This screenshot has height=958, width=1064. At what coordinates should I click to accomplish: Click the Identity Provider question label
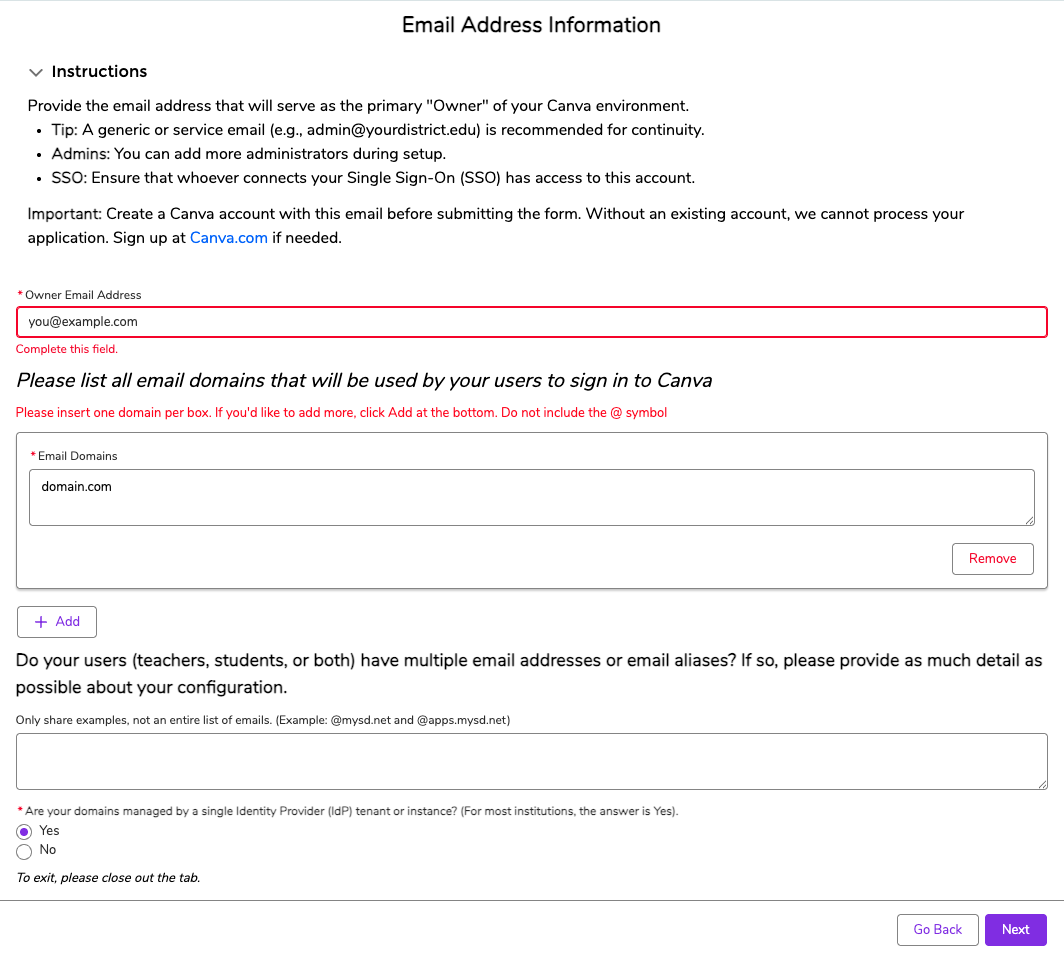click(x=351, y=811)
